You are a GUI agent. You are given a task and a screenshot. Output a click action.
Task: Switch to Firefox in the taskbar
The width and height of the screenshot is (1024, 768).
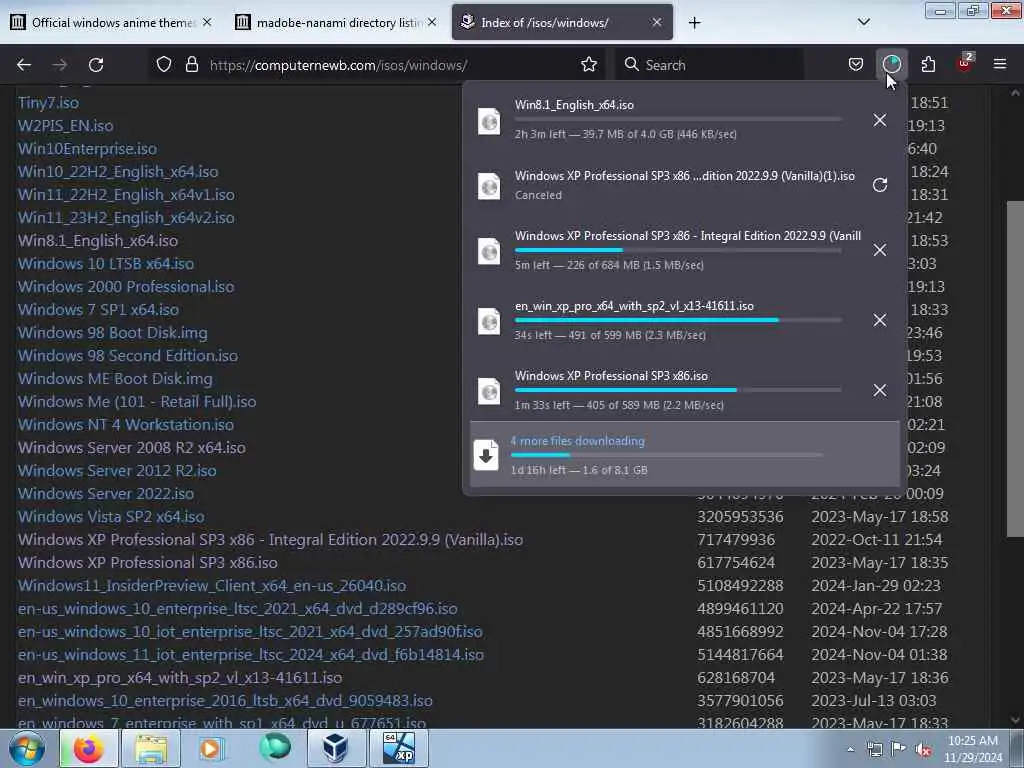point(89,748)
